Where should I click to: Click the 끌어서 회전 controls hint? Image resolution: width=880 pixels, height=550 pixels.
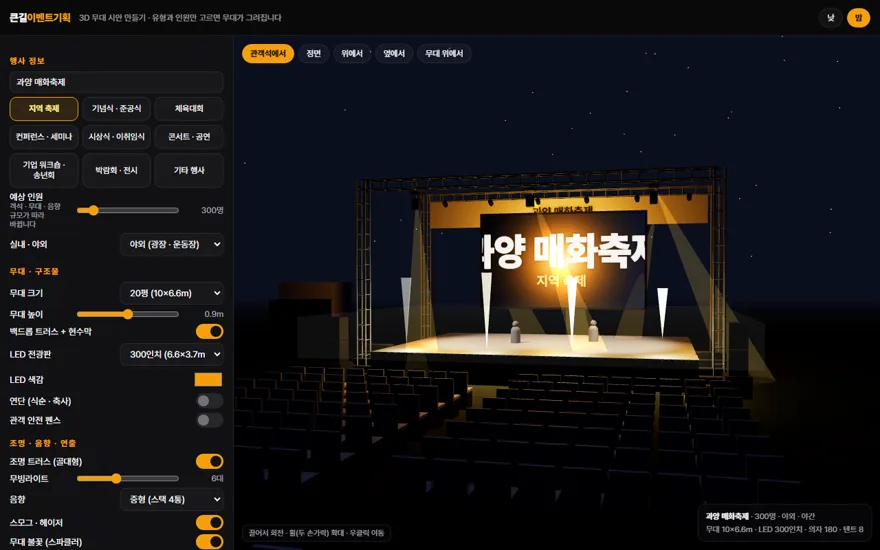pyautogui.click(x=317, y=533)
